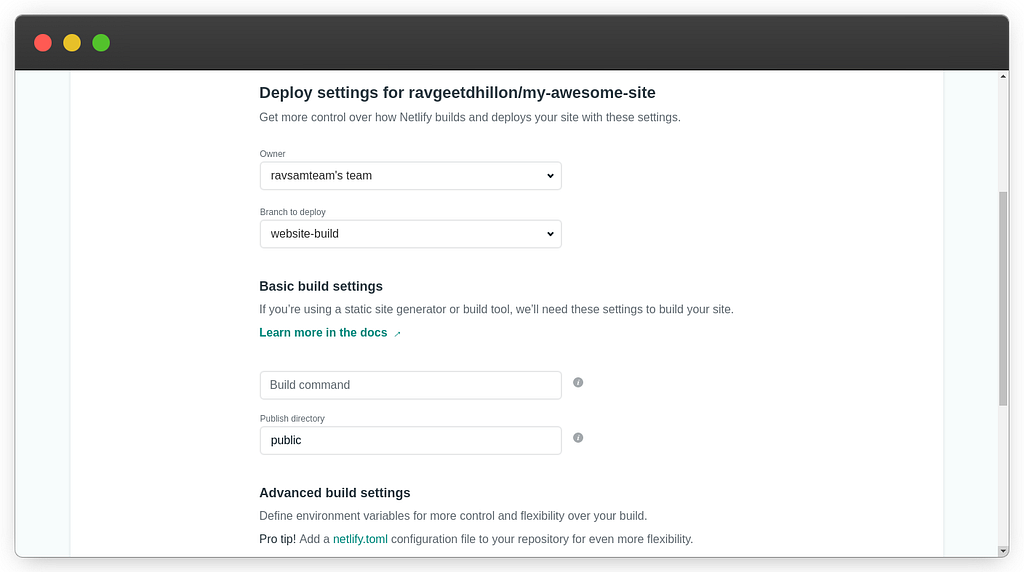The image size is (1024, 572).
Task: Click the vertical scrollbar thumb
Action: pyautogui.click(x=1003, y=298)
